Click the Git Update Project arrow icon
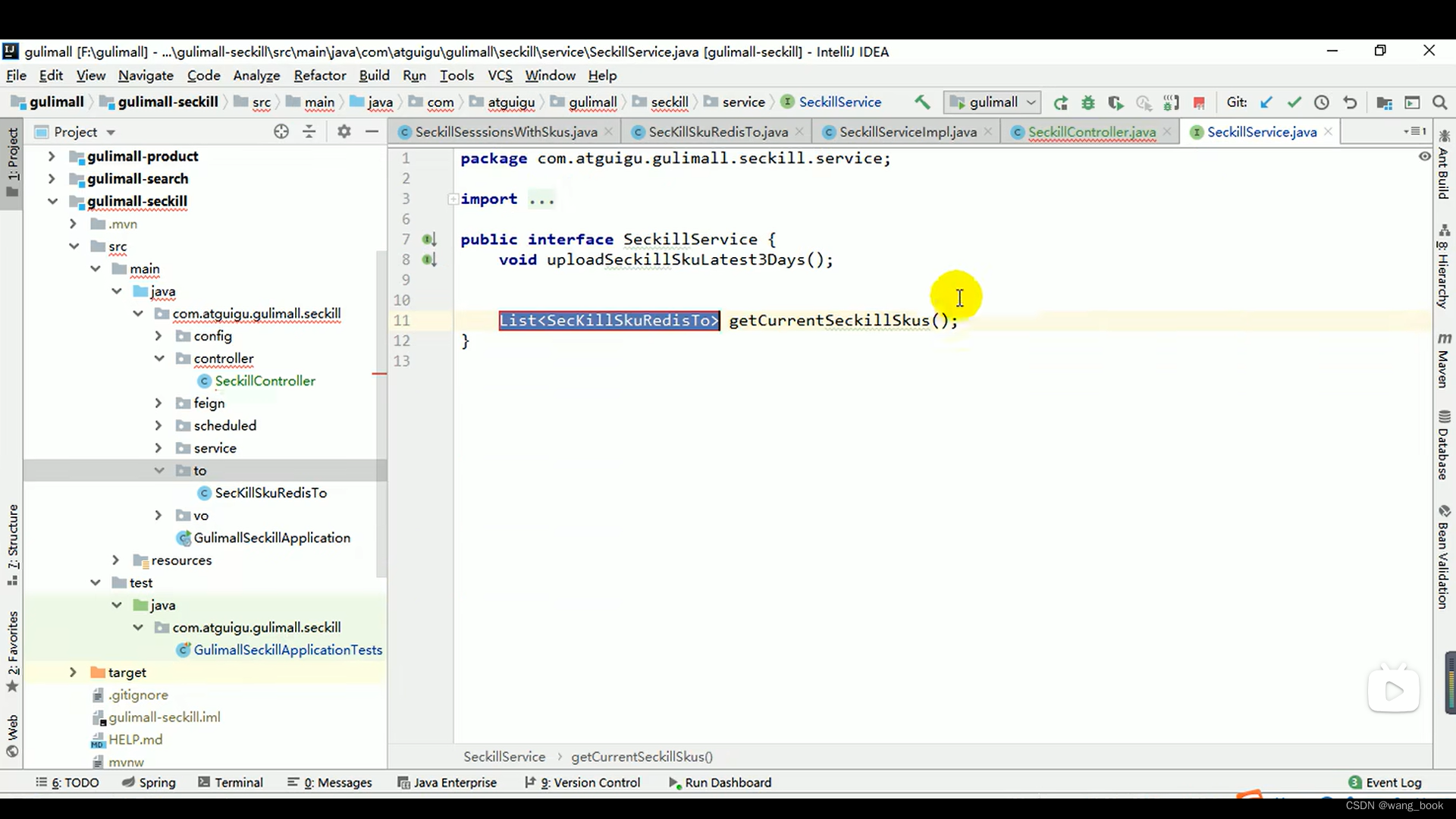 tap(1266, 102)
